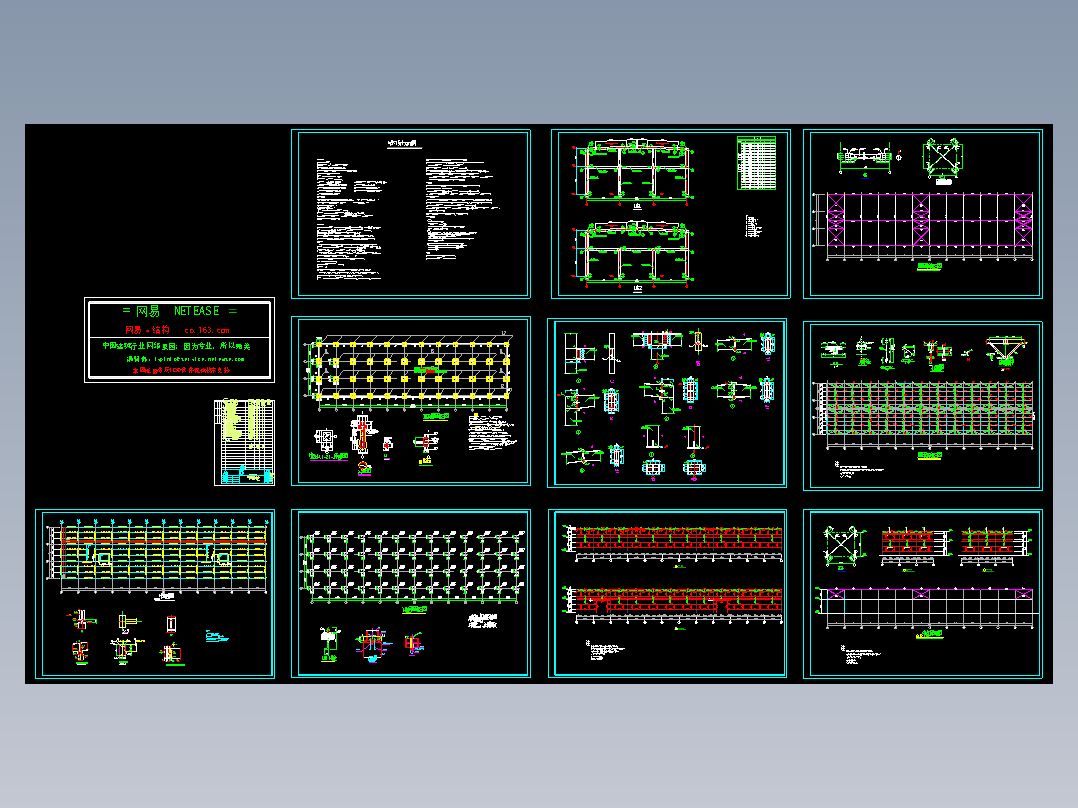Open the text-only design notes sheet
The width and height of the screenshot is (1078, 808).
pos(410,214)
